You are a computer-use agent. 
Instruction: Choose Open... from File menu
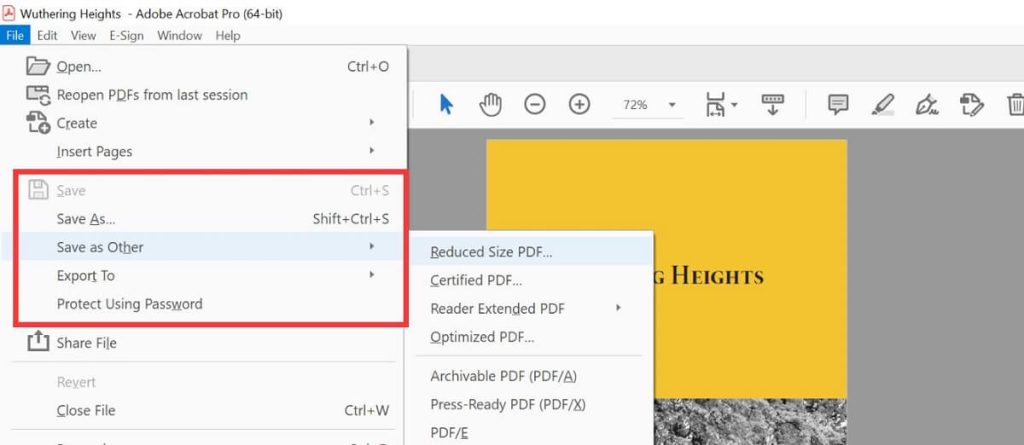tap(203, 67)
